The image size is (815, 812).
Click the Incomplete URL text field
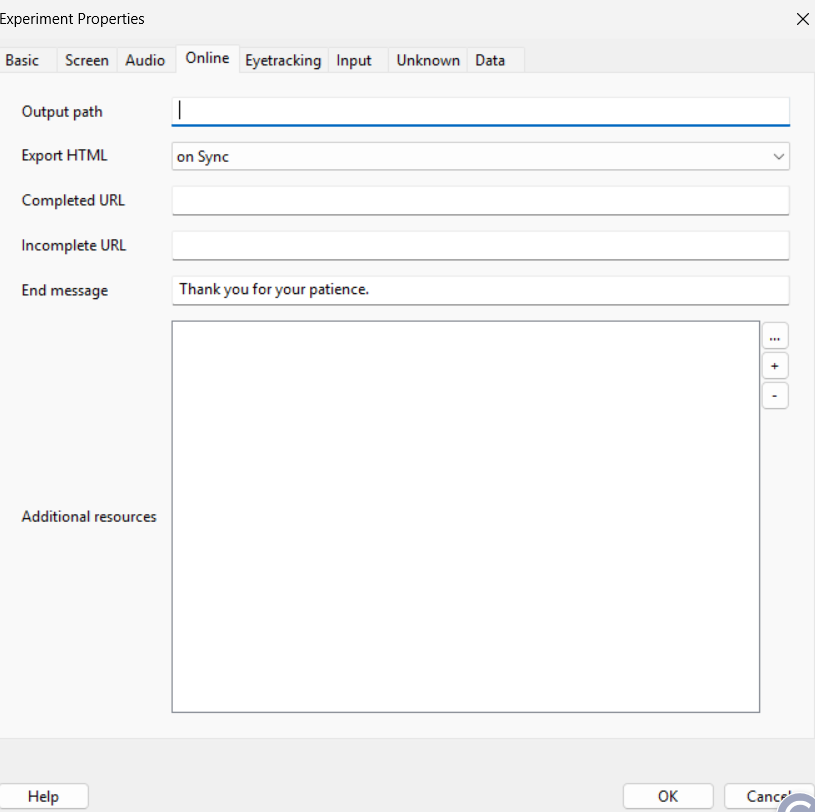(480, 246)
